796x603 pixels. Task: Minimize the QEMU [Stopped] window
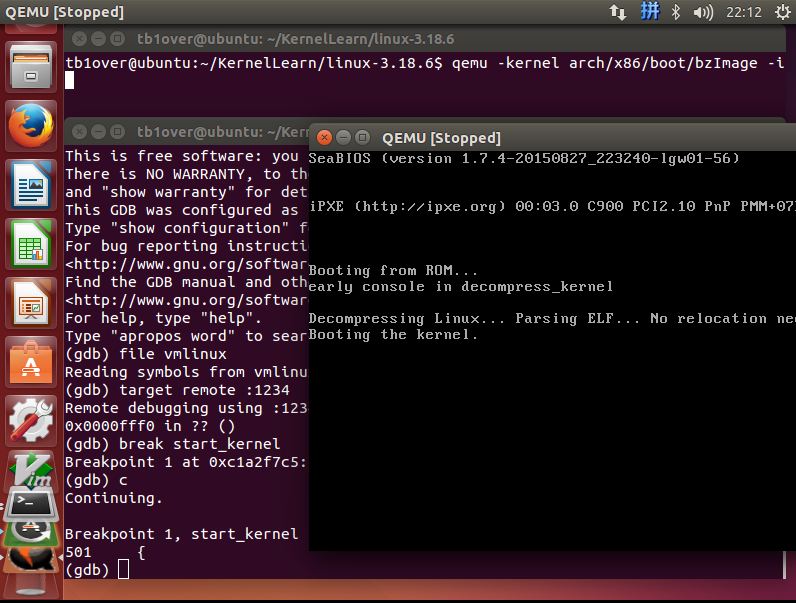click(x=343, y=137)
